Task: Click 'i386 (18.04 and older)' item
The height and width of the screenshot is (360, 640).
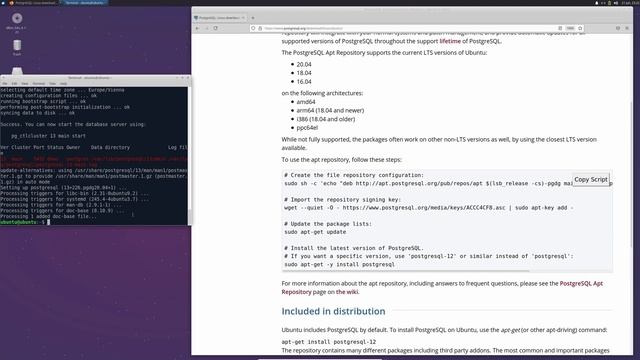Action: [326, 119]
